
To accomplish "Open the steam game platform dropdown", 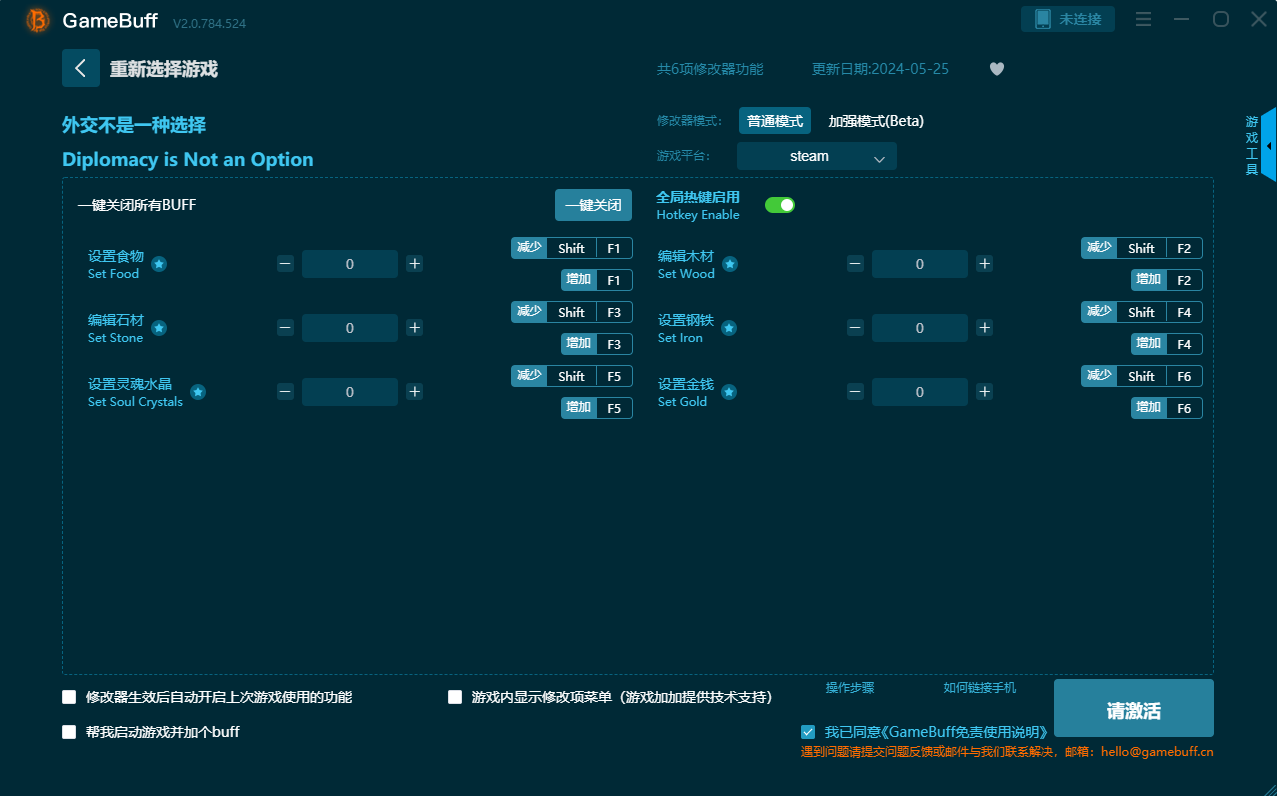I will tap(816, 156).
